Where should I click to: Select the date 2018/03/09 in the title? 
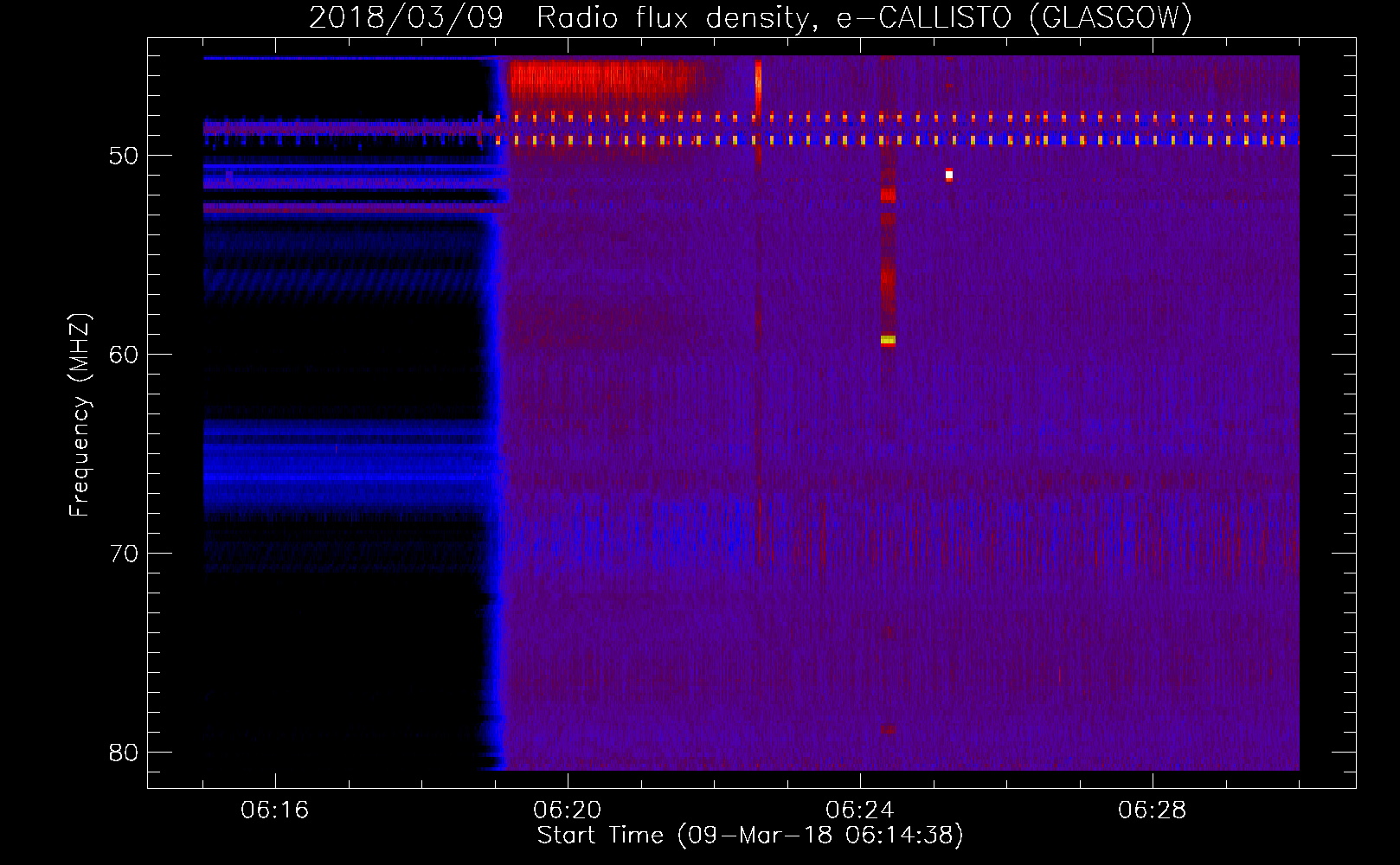(x=406, y=17)
